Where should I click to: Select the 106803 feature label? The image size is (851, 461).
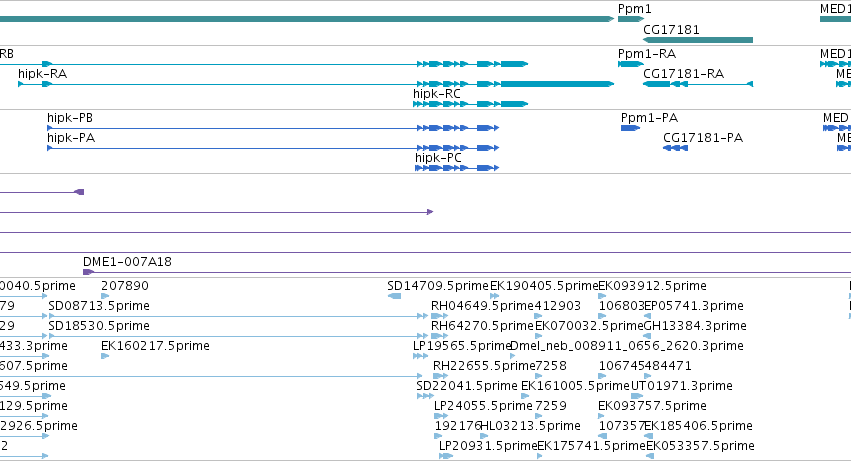tap(621, 306)
